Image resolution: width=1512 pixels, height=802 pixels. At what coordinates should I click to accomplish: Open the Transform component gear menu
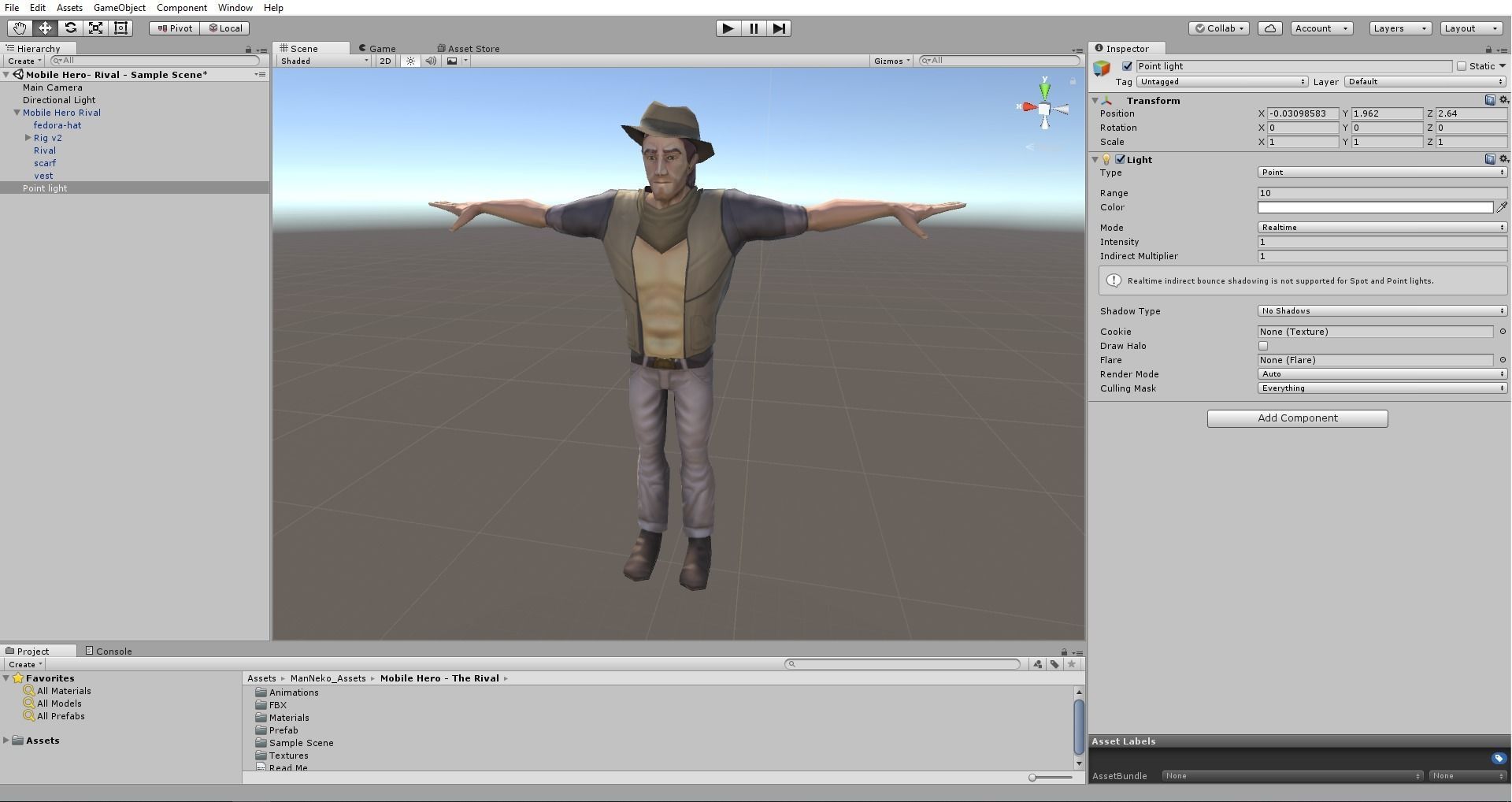point(1503,100)
